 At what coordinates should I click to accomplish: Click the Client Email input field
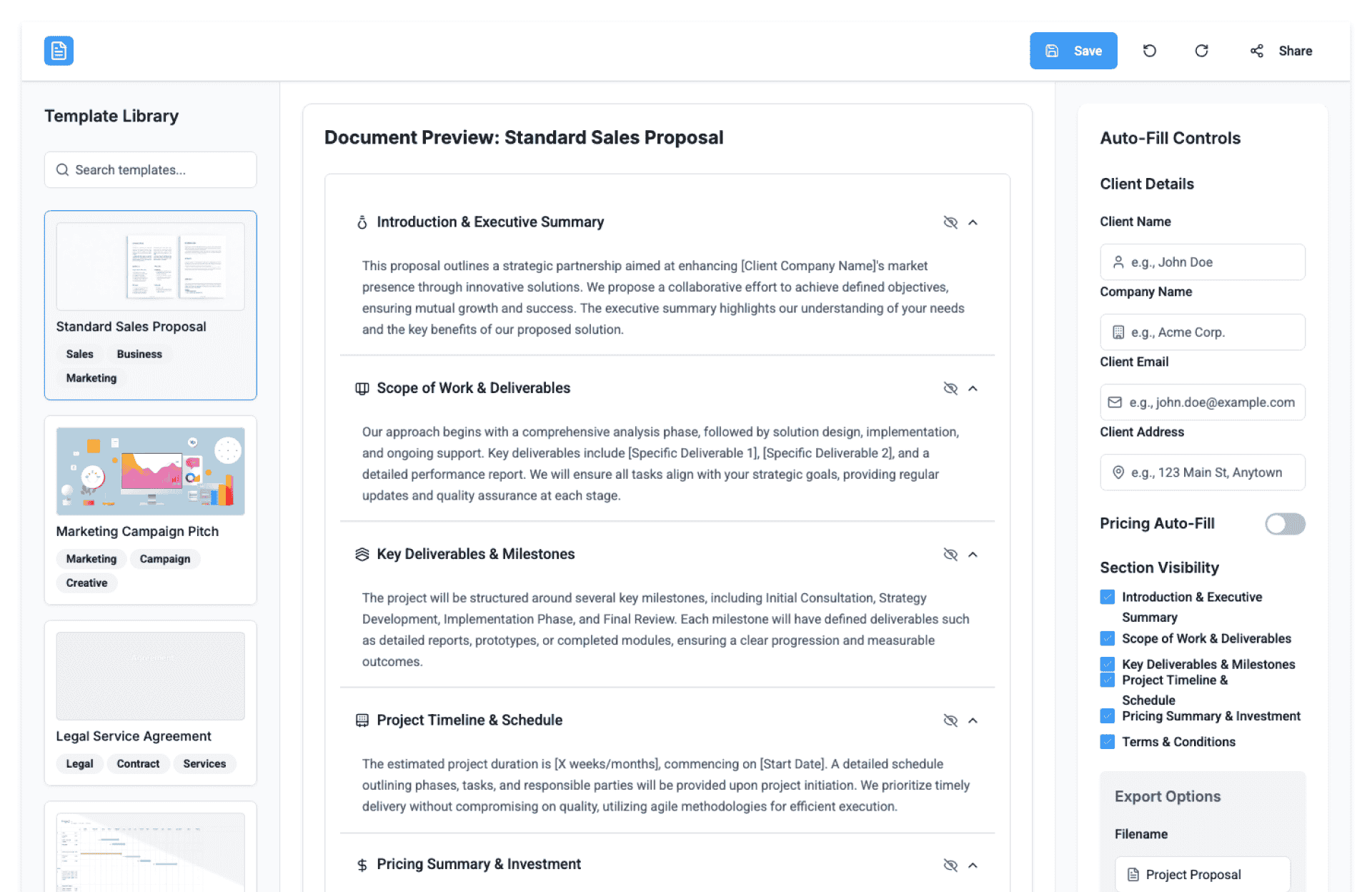pyautogui.click(x=1202, y=402)
